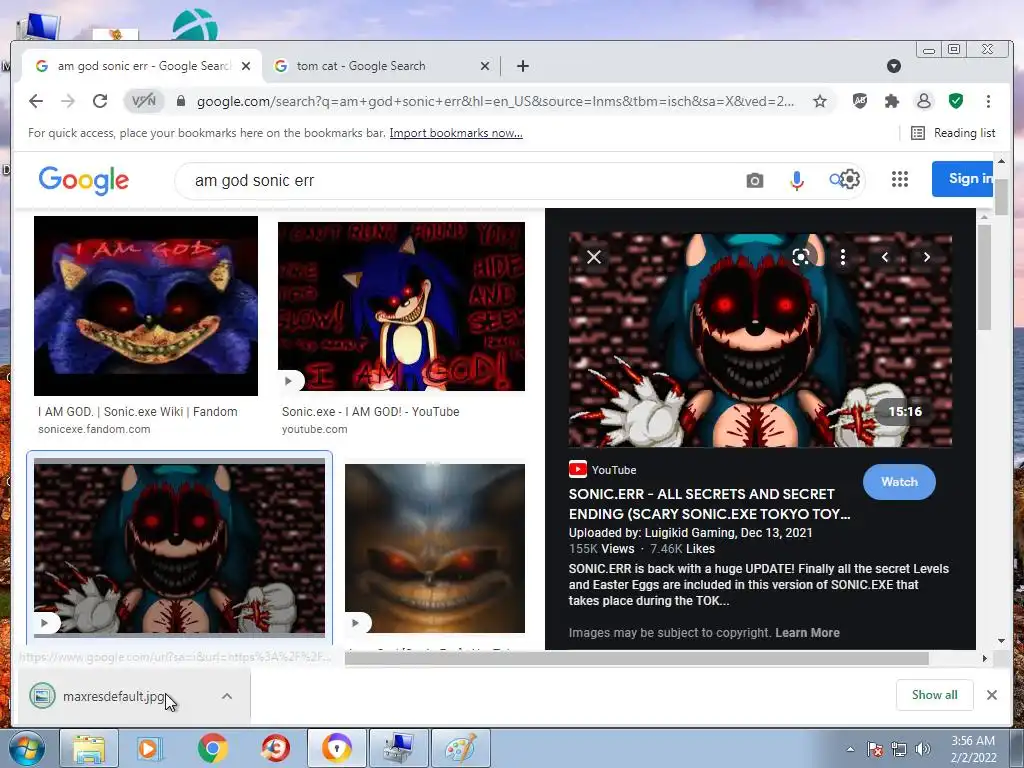Toggle the VPN badge in address bar
1024x768 pixels.
pyautogui.click(x=144, y=101)
